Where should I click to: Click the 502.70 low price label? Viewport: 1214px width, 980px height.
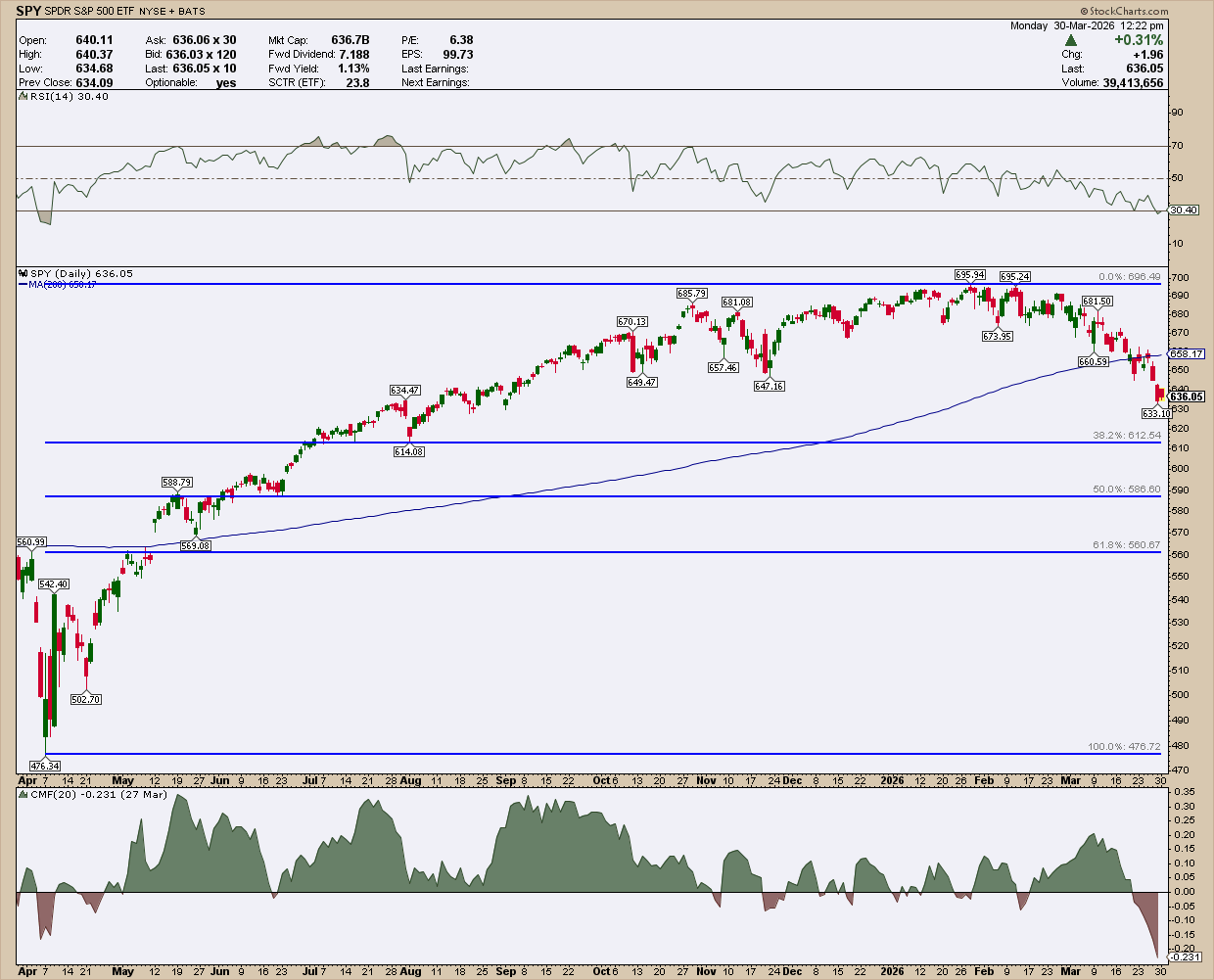86,699
